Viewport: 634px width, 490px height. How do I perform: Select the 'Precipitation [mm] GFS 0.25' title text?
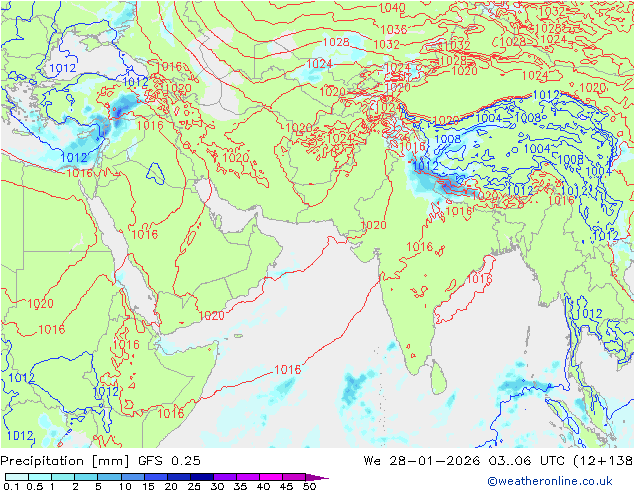coord(100,461)
